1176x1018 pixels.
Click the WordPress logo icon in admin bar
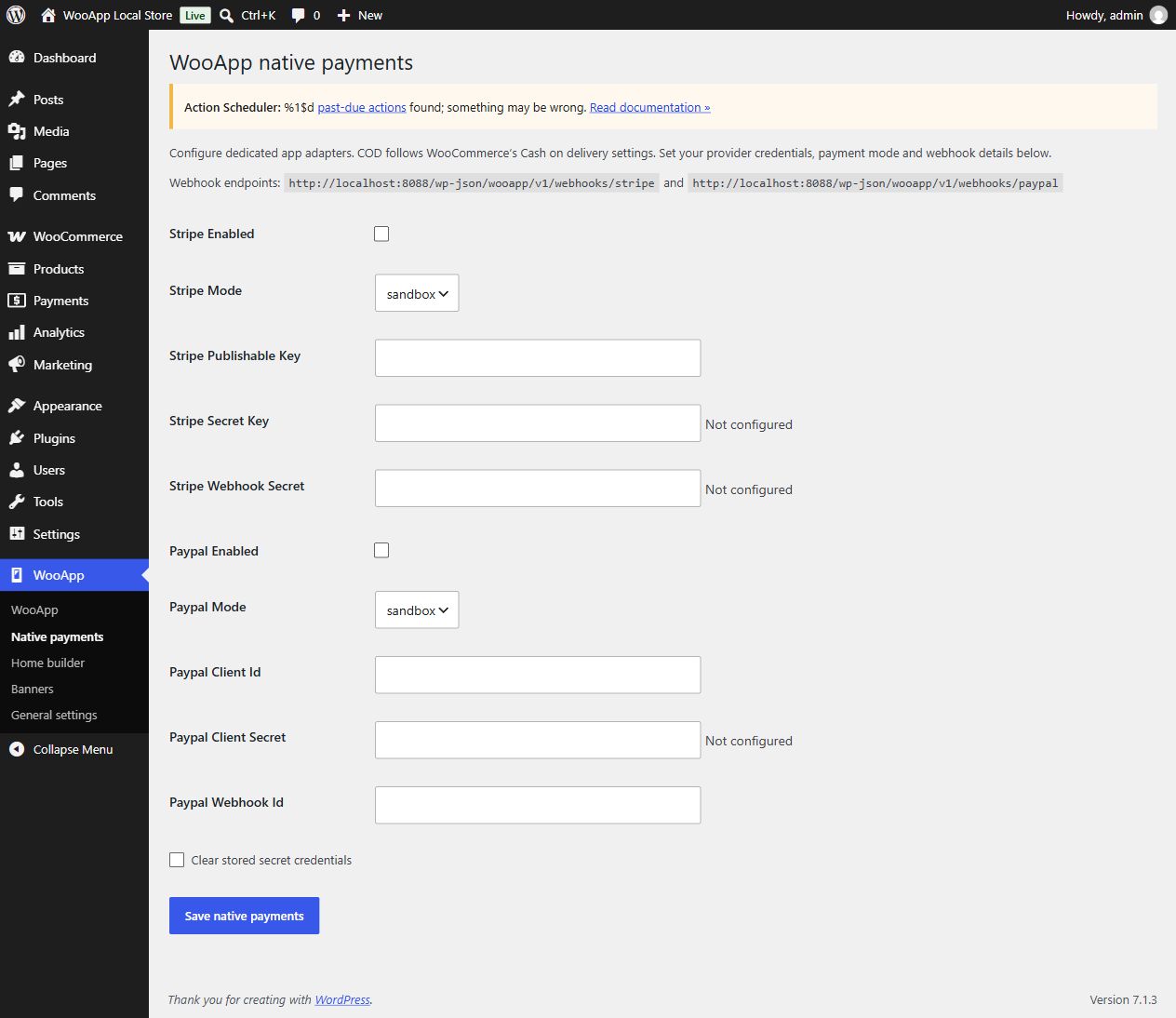coord(16,15)
